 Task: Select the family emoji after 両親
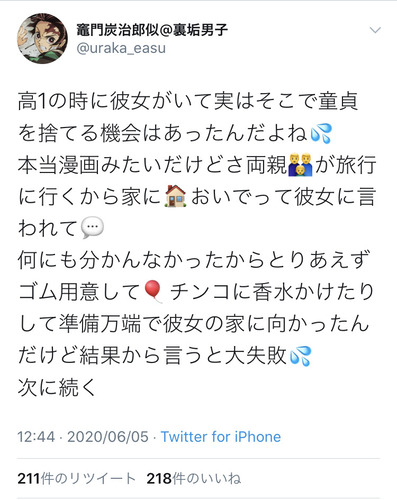tap(300, 165)
